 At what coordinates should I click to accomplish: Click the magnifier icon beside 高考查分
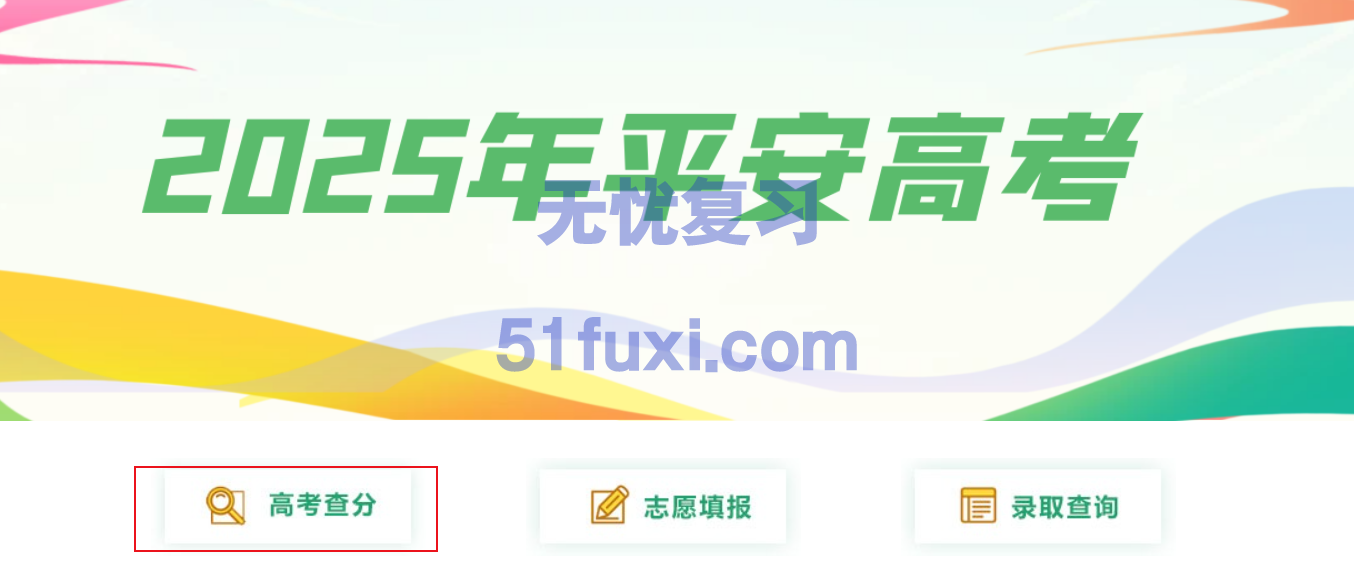225,506
